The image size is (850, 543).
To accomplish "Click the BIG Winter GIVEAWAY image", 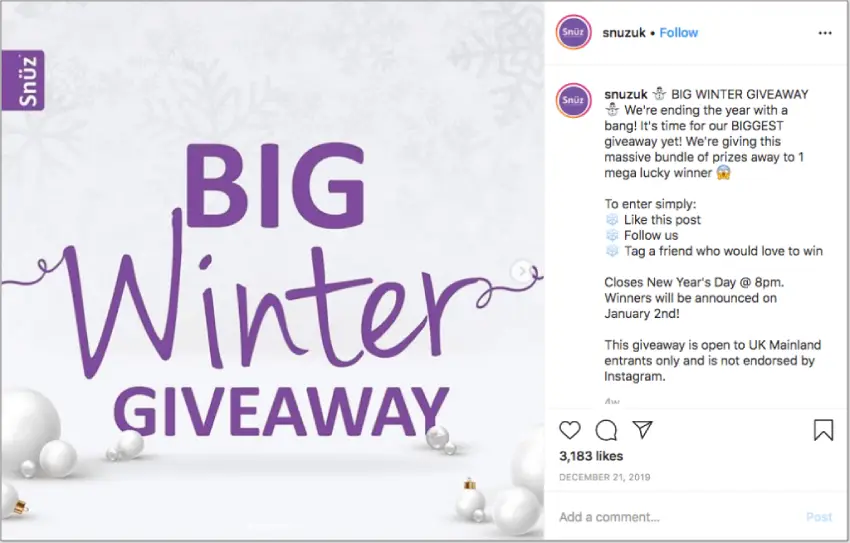I will point(273,271).
